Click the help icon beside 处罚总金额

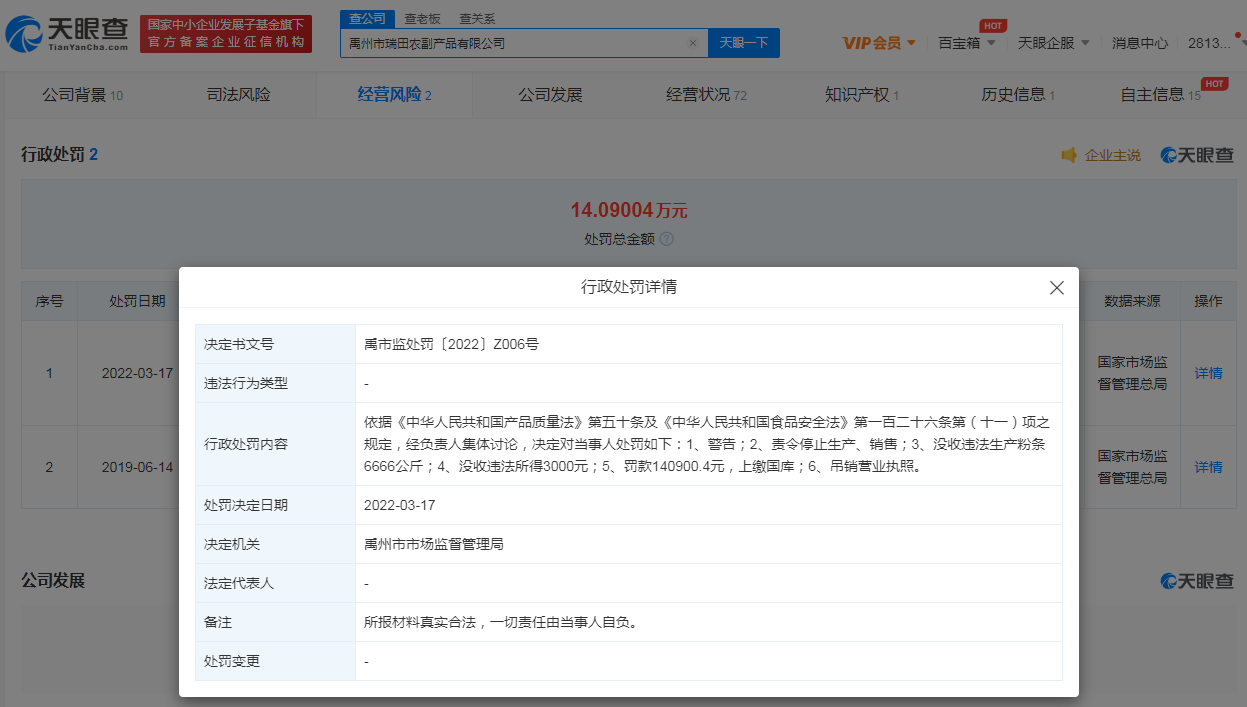667,239
